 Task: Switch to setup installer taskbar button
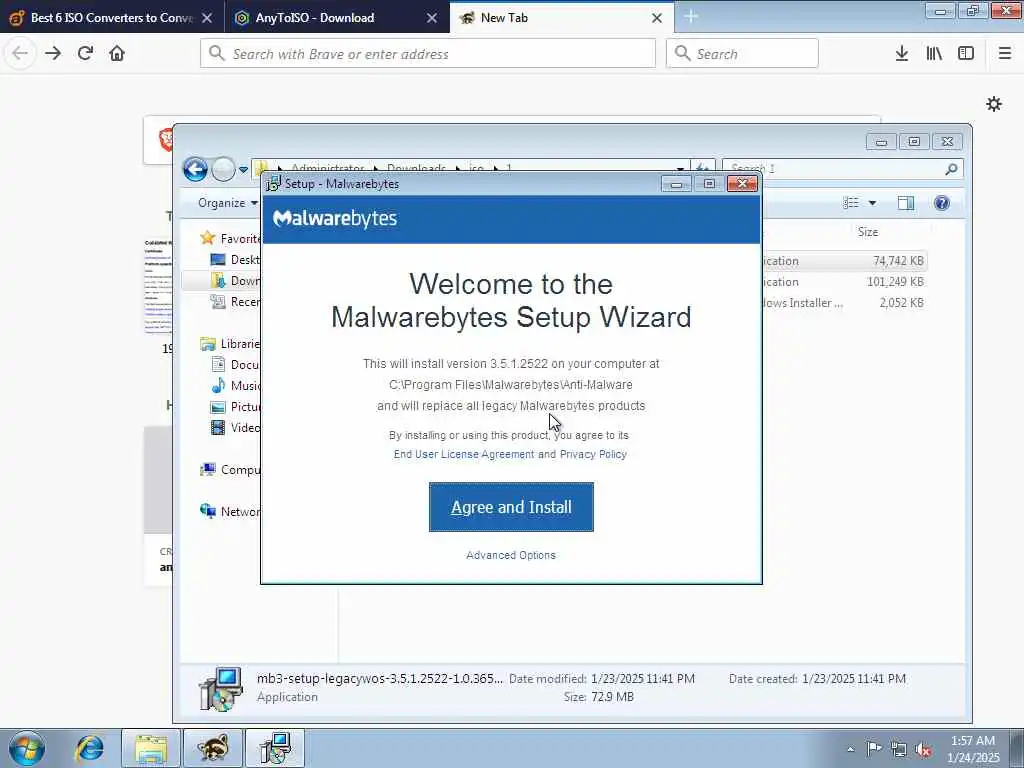tap(275, 748)
